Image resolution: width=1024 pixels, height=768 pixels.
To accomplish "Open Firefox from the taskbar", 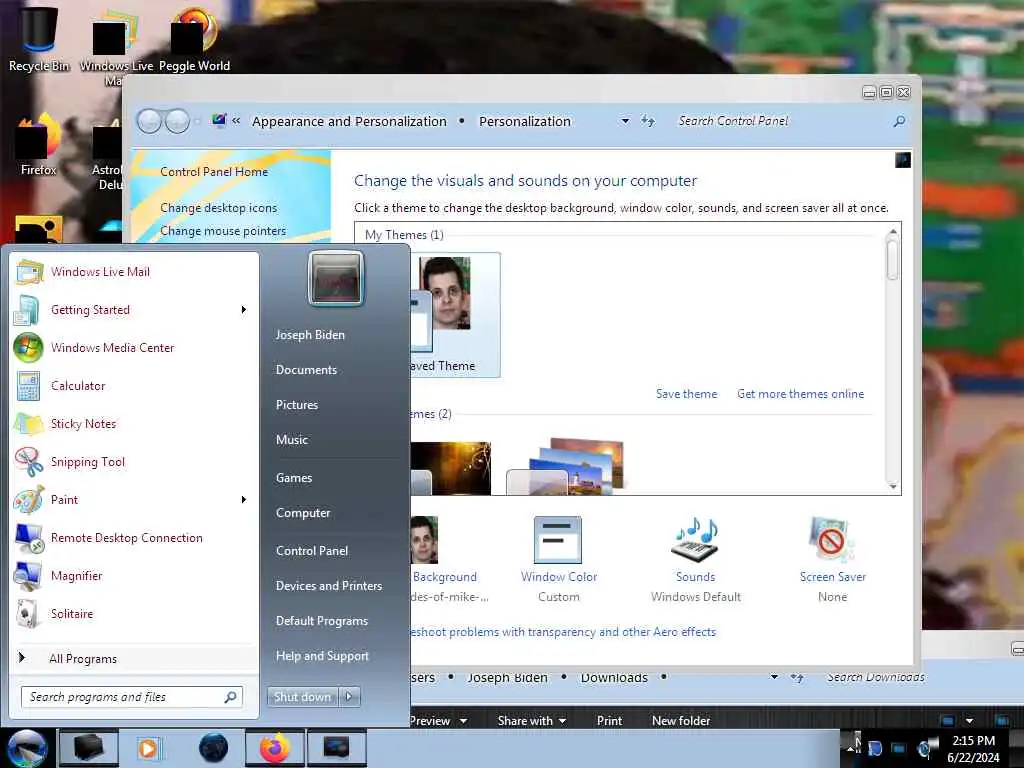I will point(275,748).
